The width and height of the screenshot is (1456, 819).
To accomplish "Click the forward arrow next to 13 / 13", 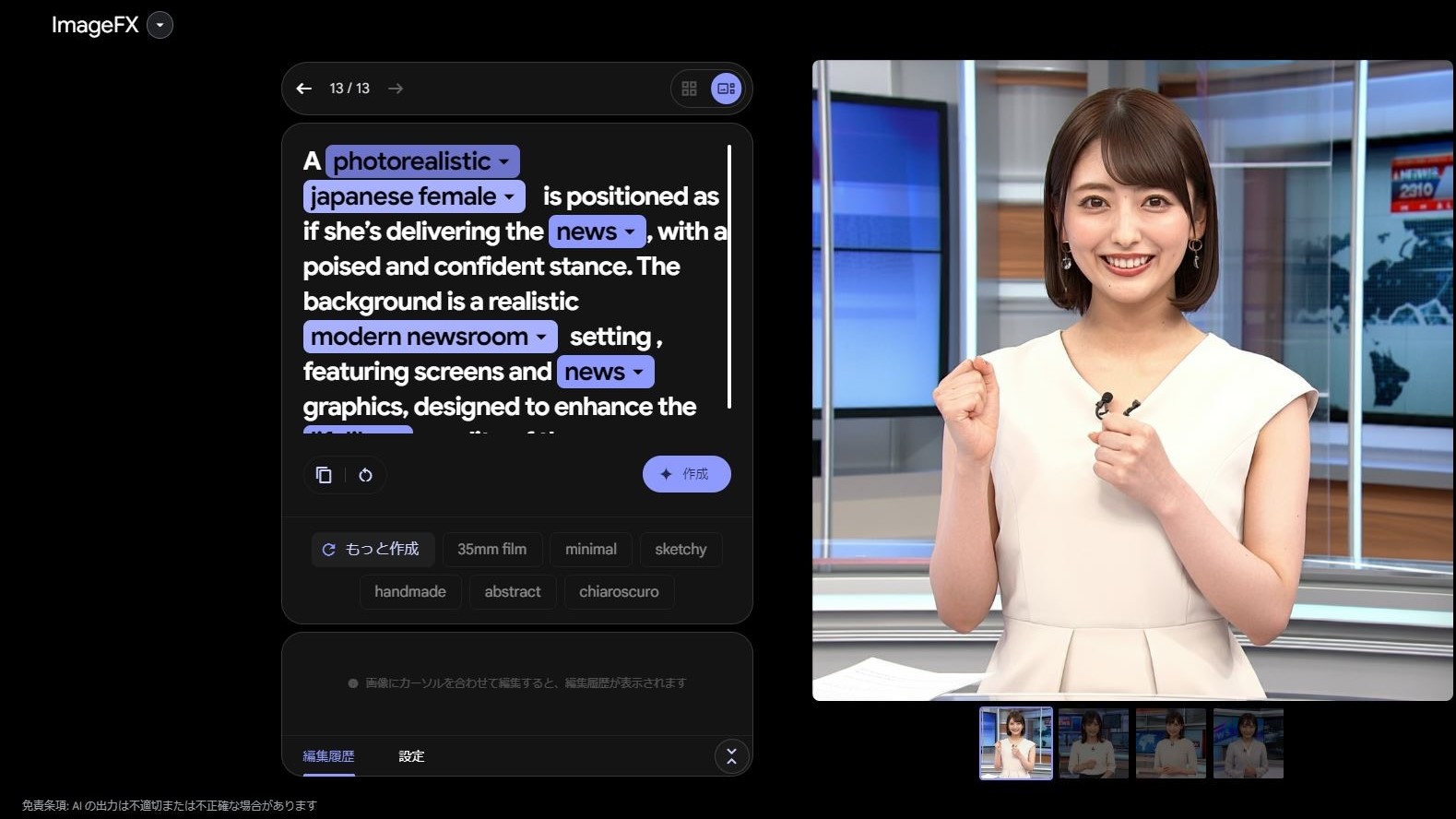I will [x=396, y=89].
